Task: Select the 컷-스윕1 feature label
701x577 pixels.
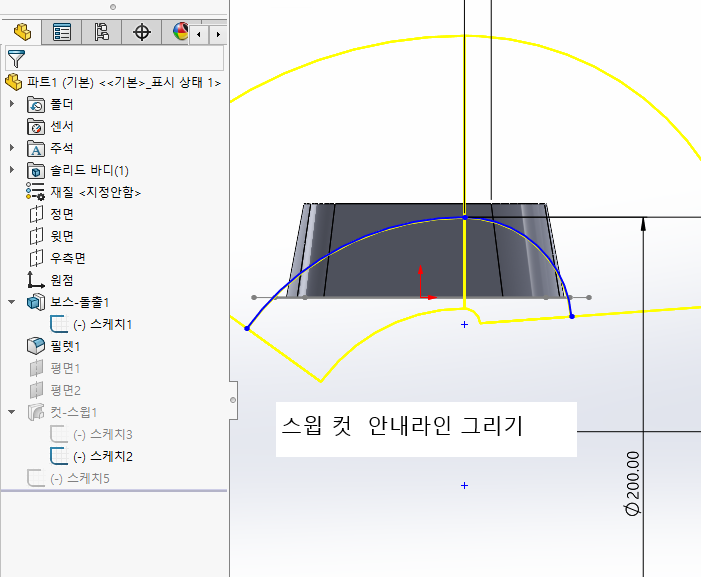Action: 74,412
